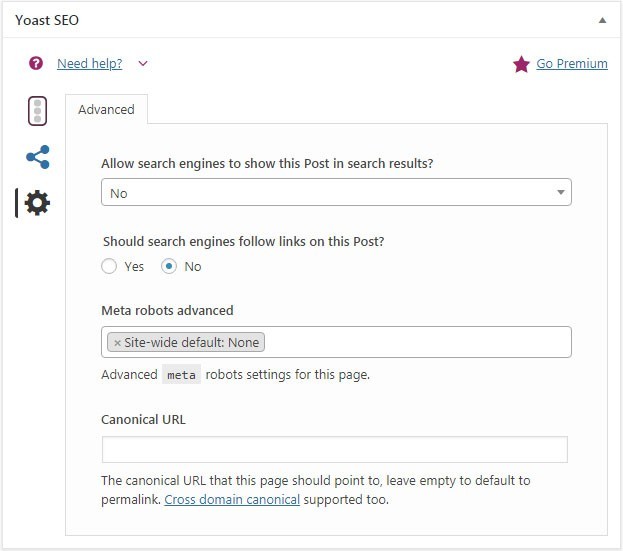Click the purple question mark help icon

[x=36, y=63]
